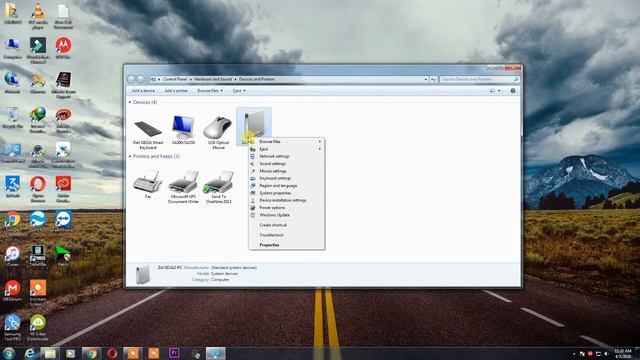Click the Windows Start button
Screen dimensions: 640x360
(x=9, y=353)
